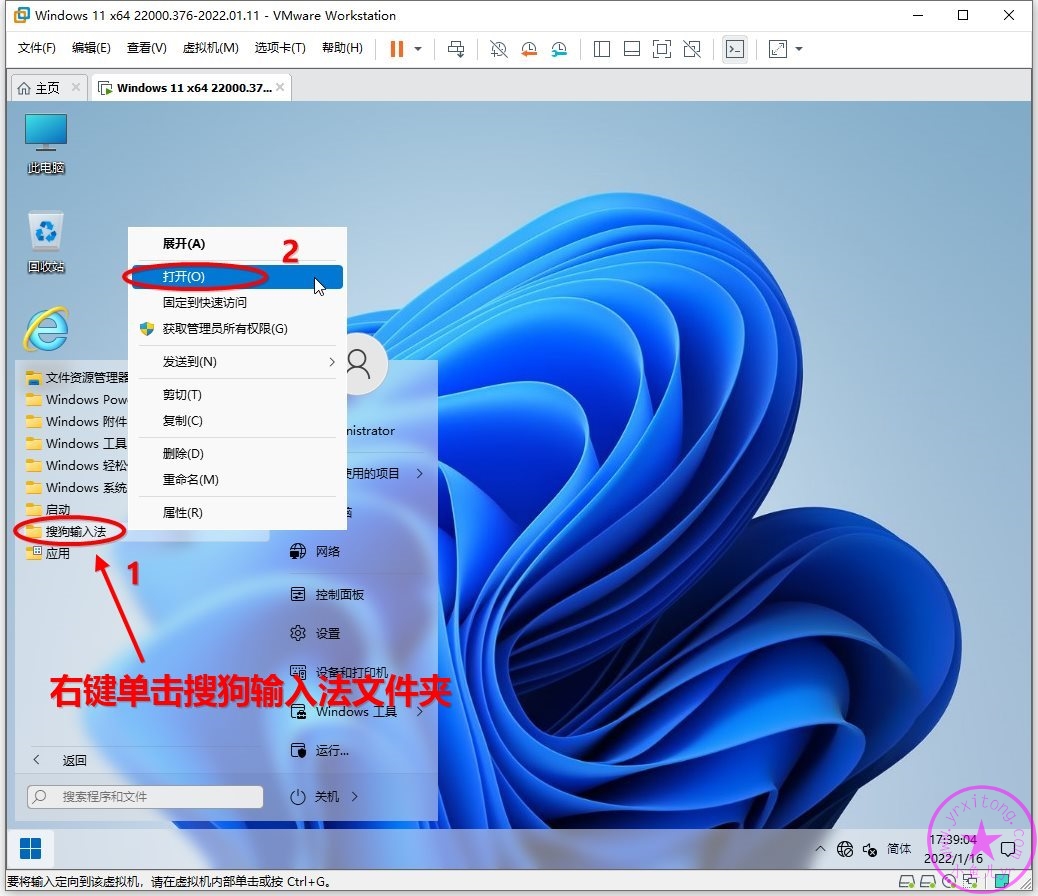This screenshot has width=1038, height=896.
Task: Close the Windows 11 x64 VM tab
Action: click(280, 87)
